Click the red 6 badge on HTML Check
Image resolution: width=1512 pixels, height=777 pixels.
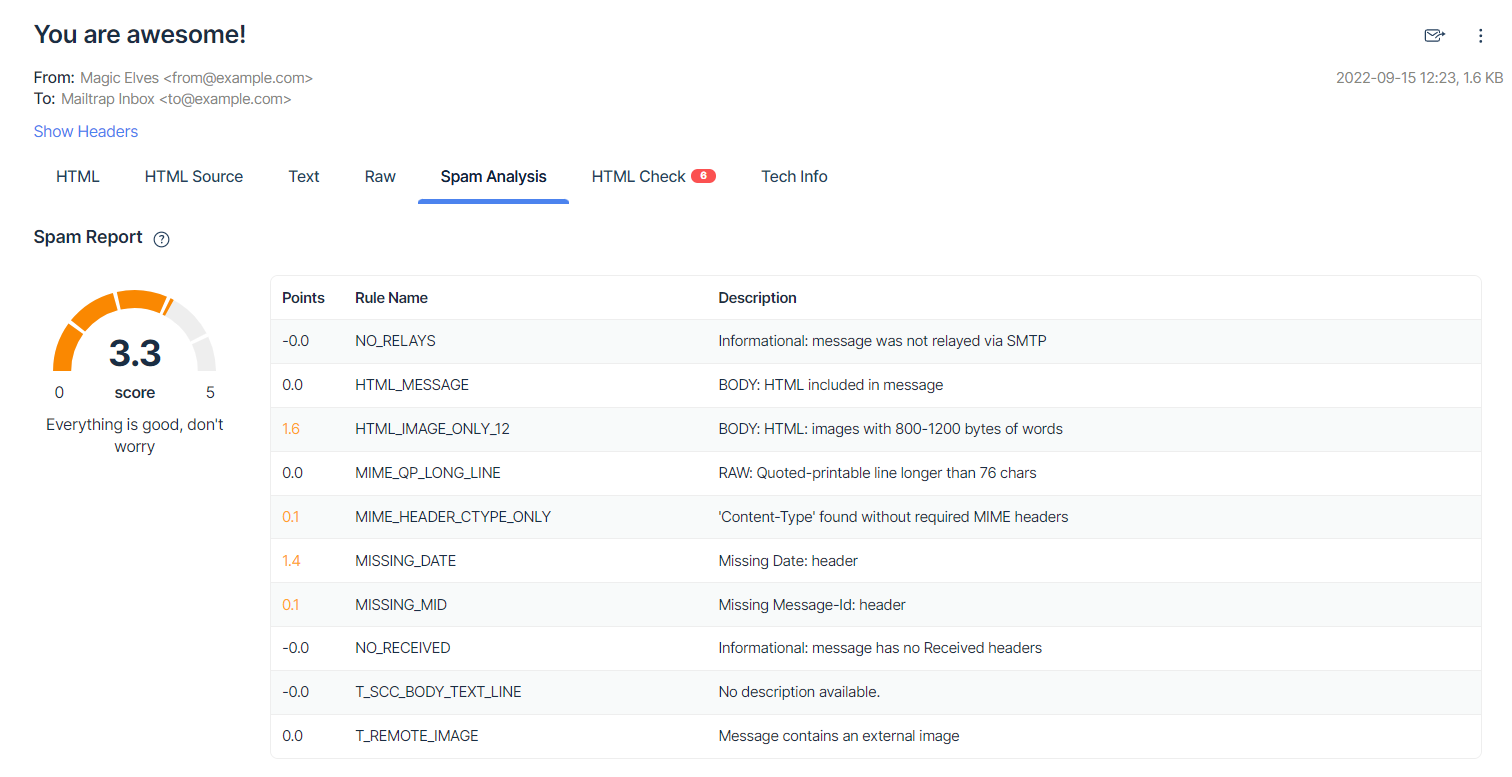coord(703,176)
